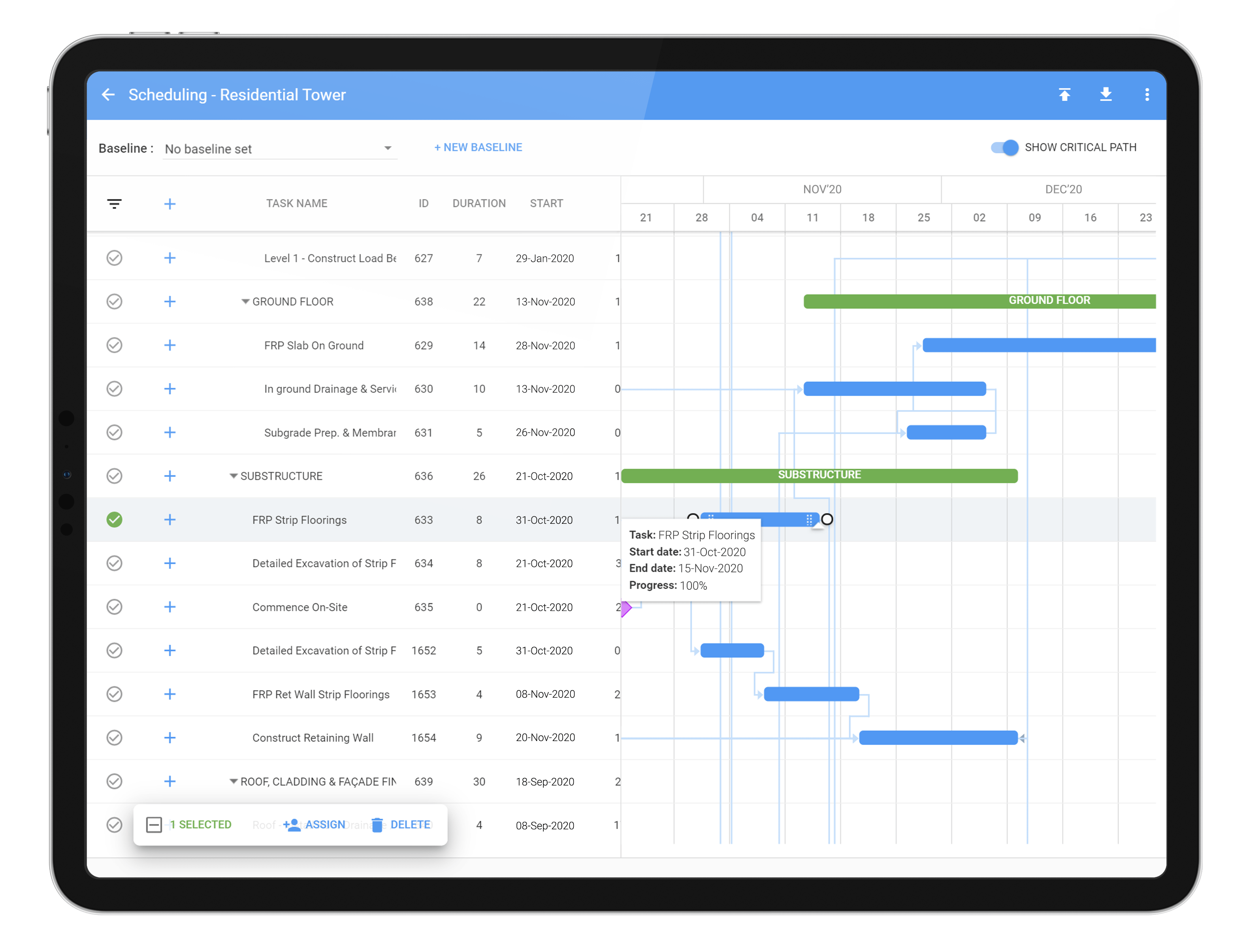Select the In ground Drainage row checkmark
The image size is (1247, 952).
pos(115,389)
